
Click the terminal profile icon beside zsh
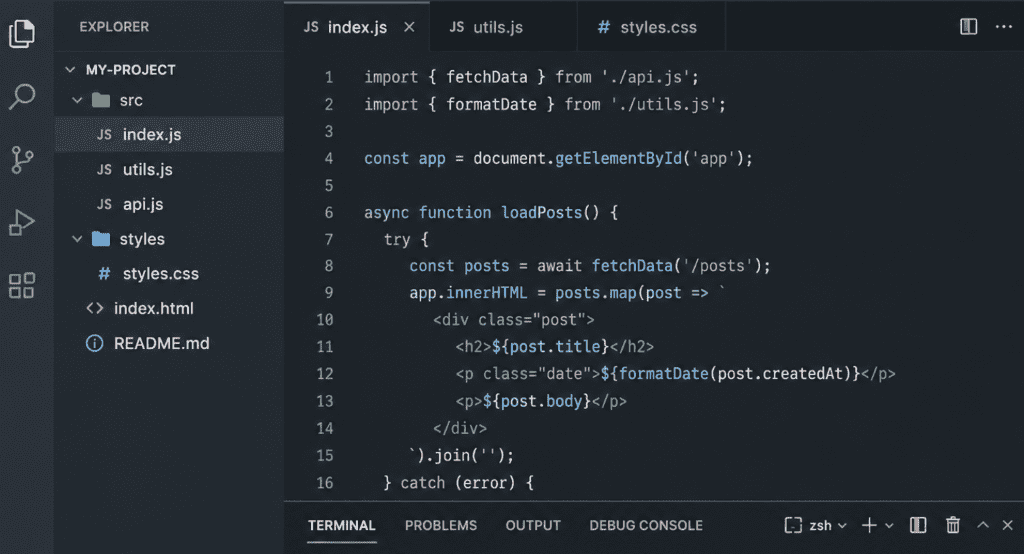[x=793, y=525]
